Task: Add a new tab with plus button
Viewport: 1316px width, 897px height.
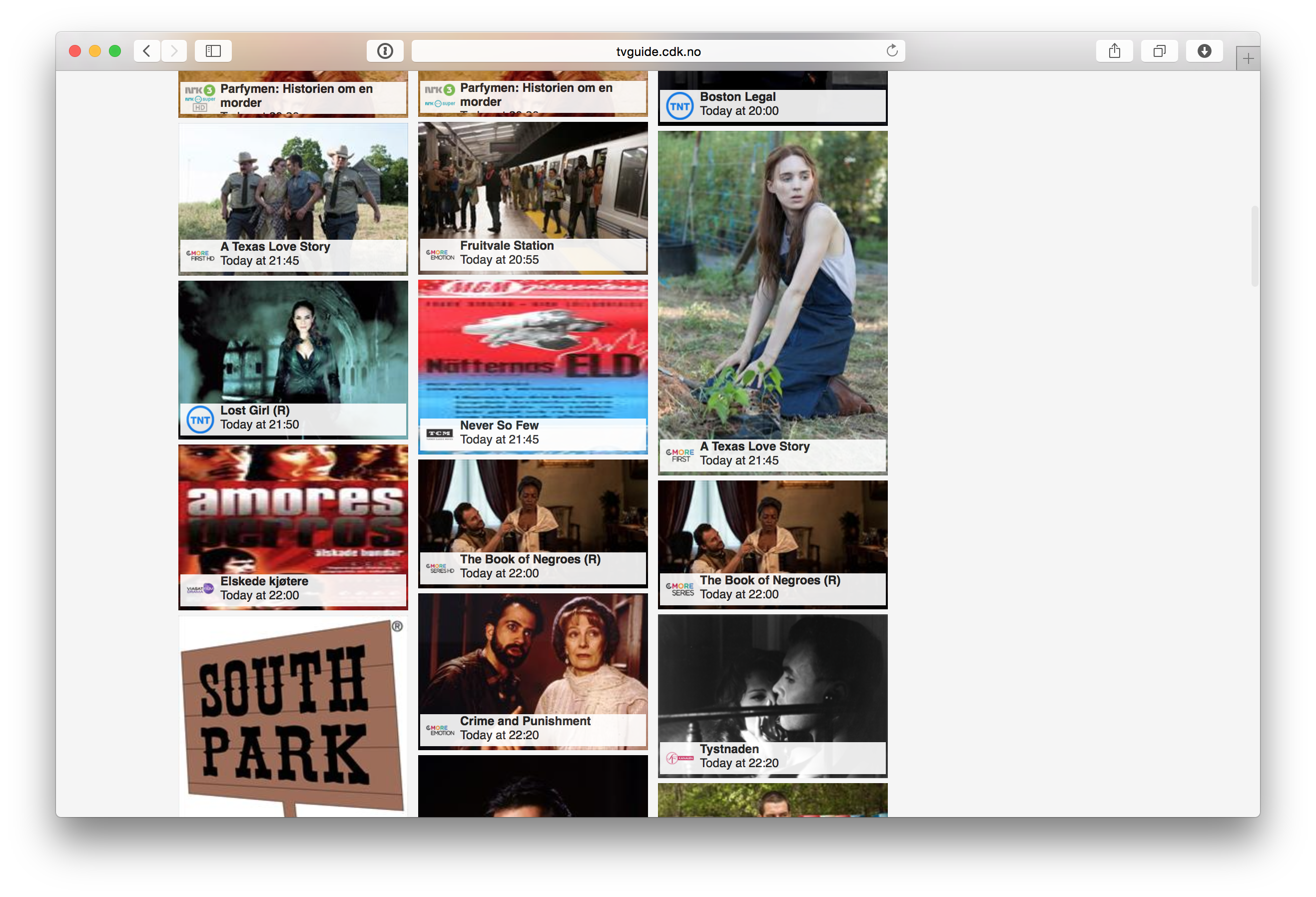Action: [x=1248, y=58]
